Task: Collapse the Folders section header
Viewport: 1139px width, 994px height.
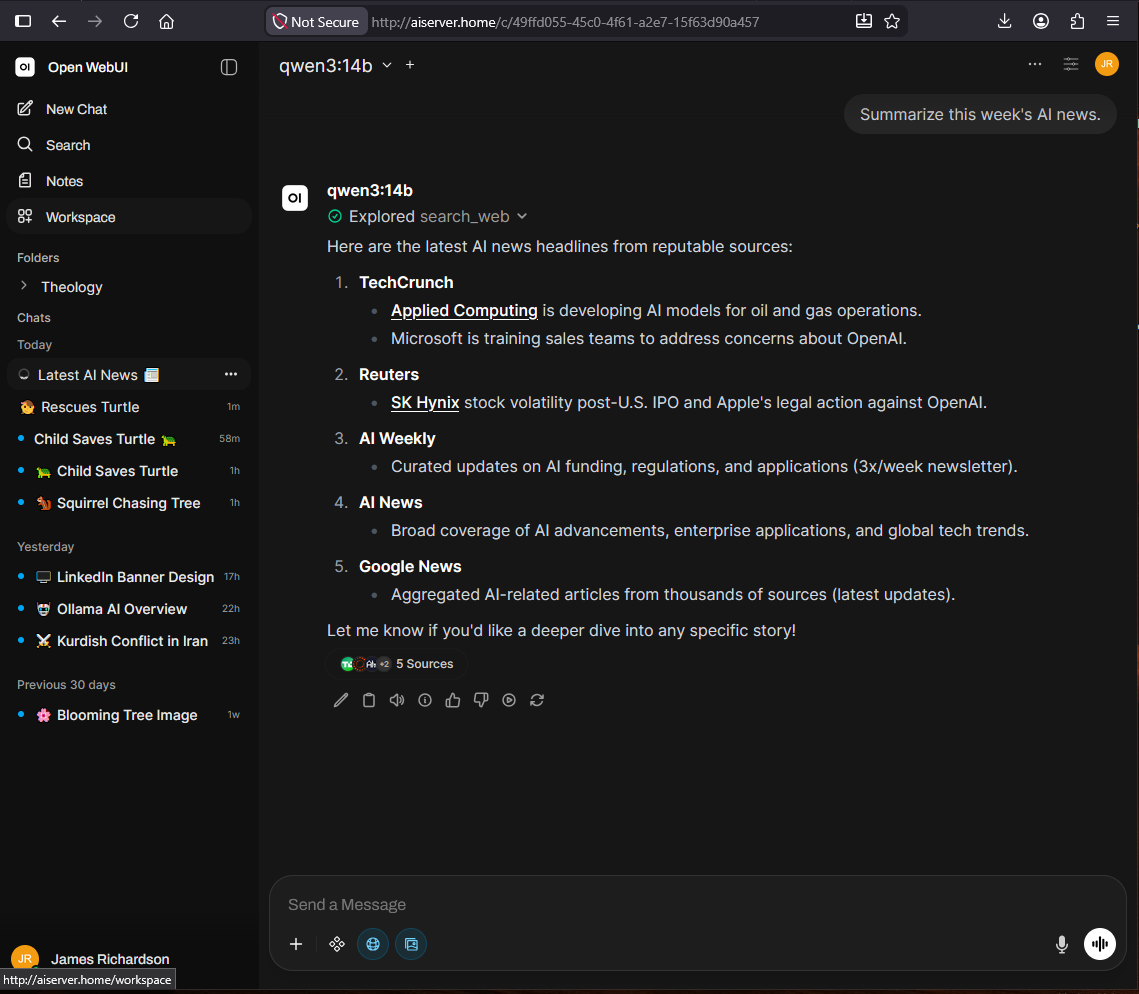Action: point(38,258)
